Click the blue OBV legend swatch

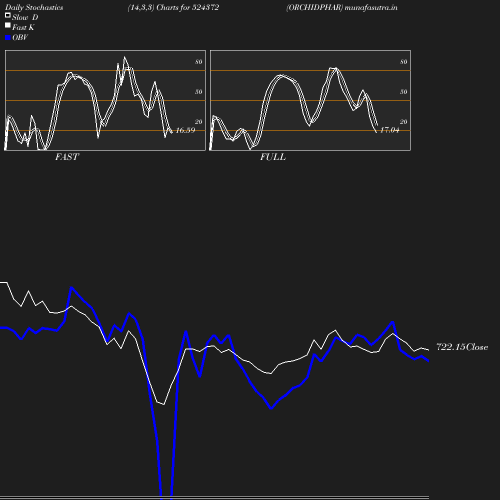point(8,38)
